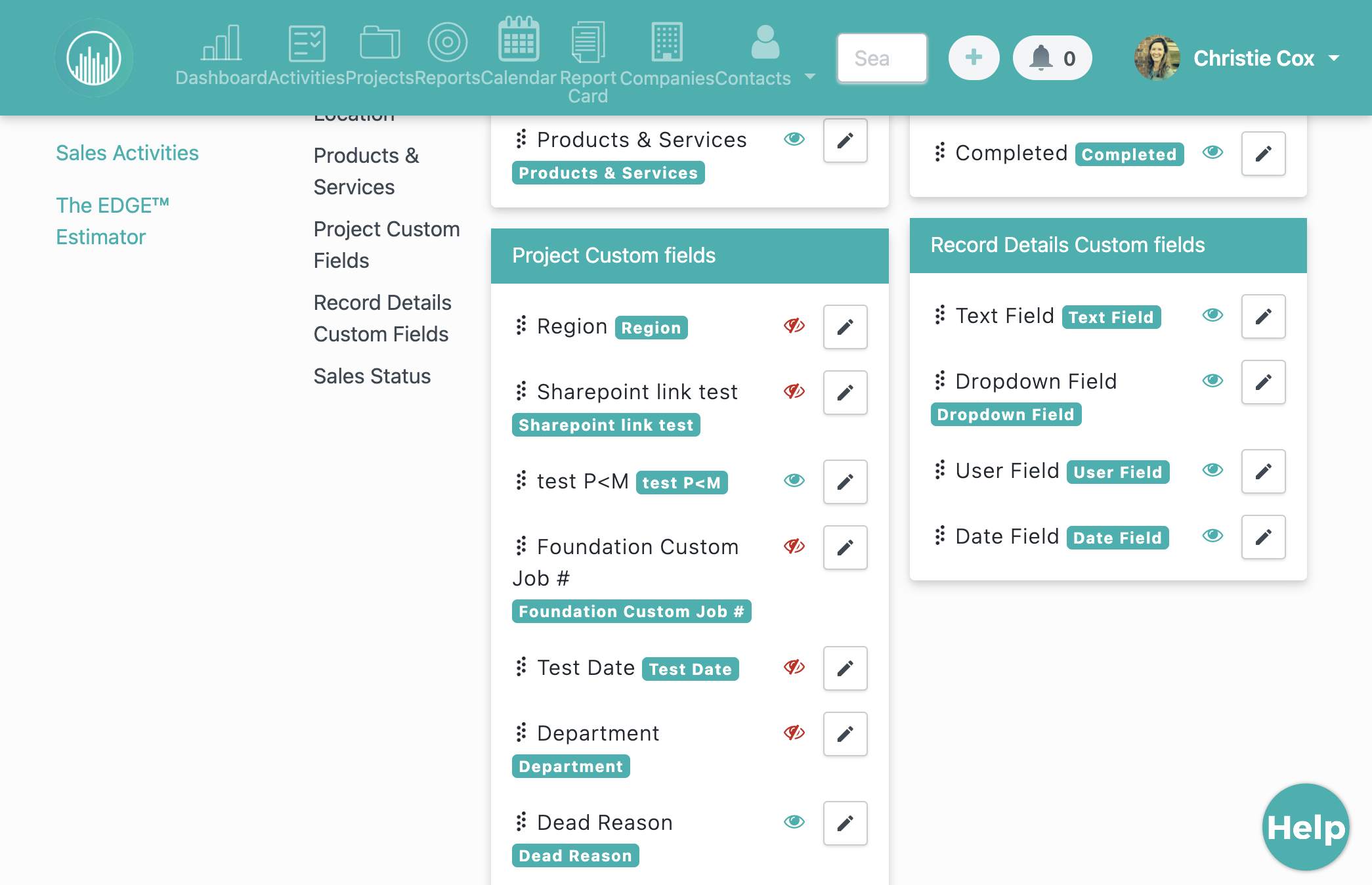Expand the navigation more dropdown arrow
The height and width of the screenshot is (885, 1372).
pyautogui.click(x=810, y=77)
